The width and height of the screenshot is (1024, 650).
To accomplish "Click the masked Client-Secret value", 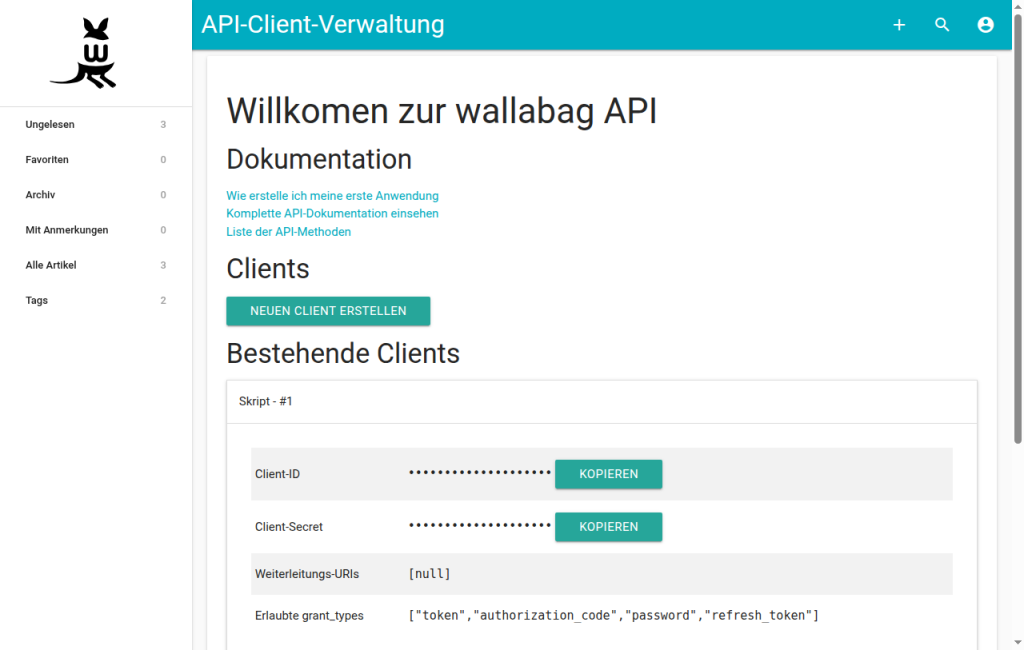I will click(x=480, y=525).
